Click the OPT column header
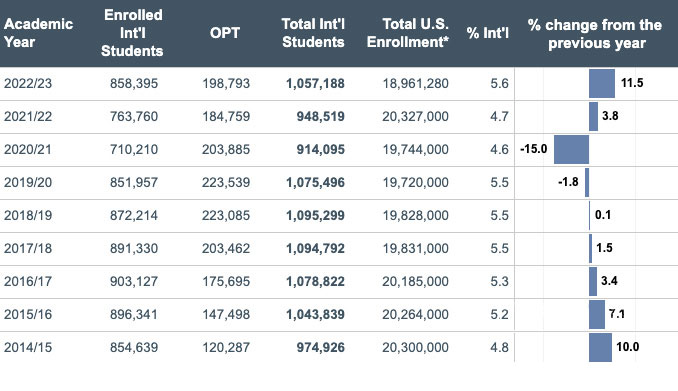Image resolution: width=678 pixels, height=391 pixels. (x=225, y=33)
